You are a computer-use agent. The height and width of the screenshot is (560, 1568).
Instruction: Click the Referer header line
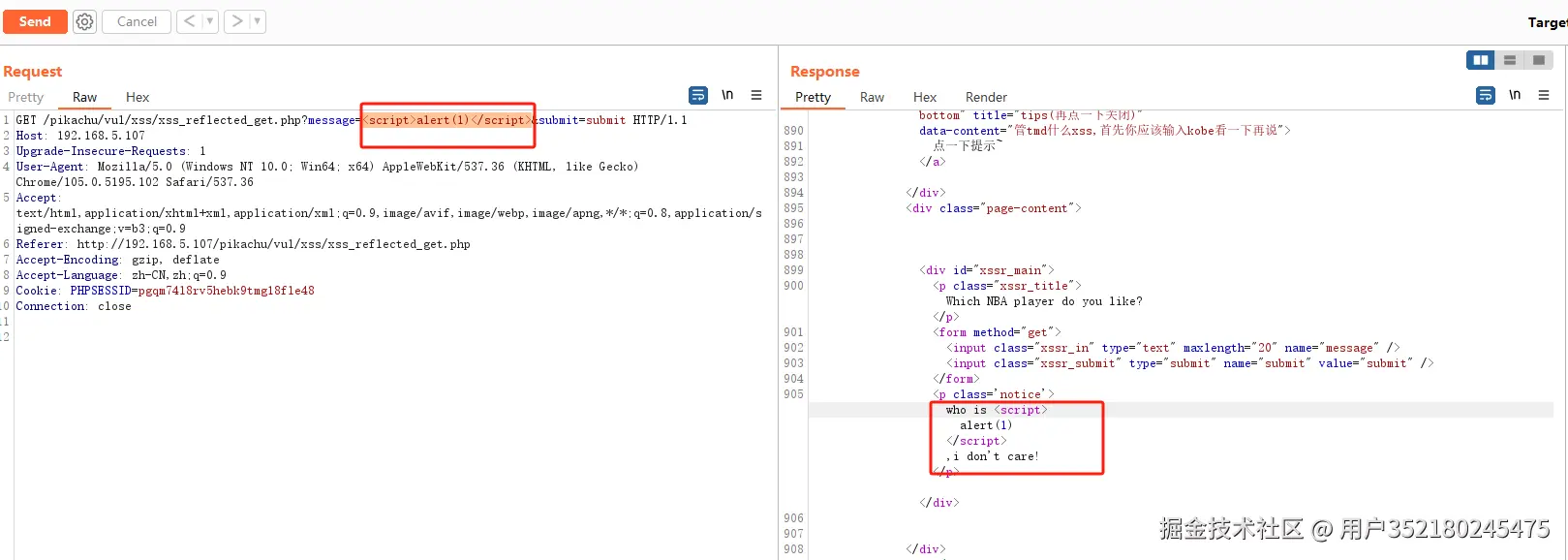(243, 244)
